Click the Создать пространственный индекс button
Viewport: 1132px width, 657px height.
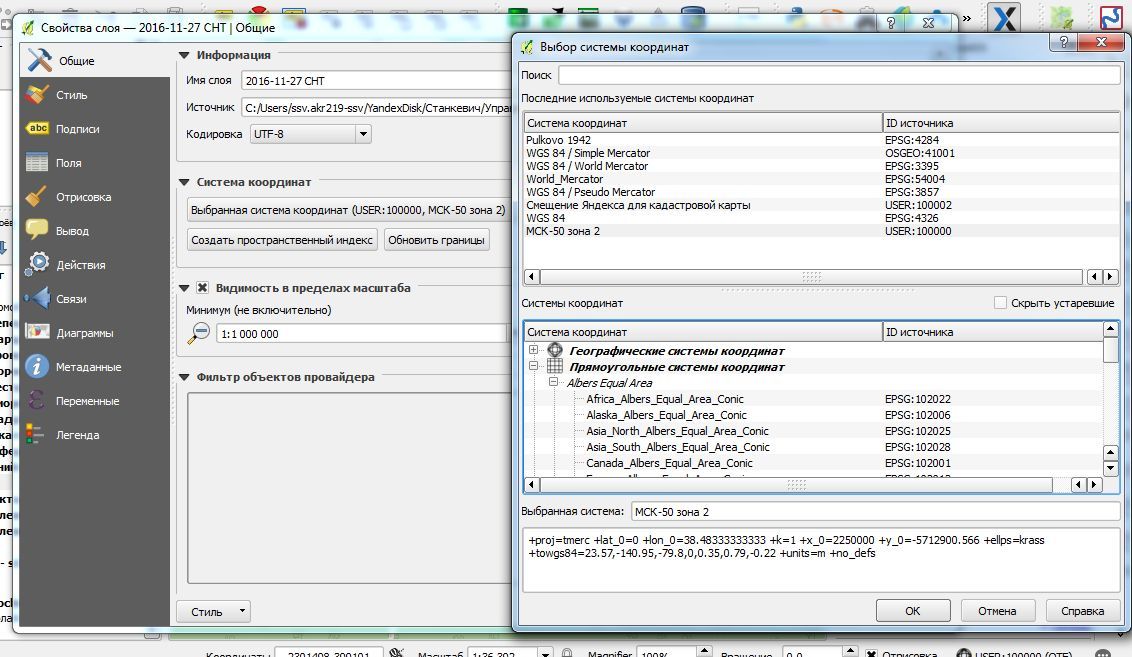click(281, 239)
